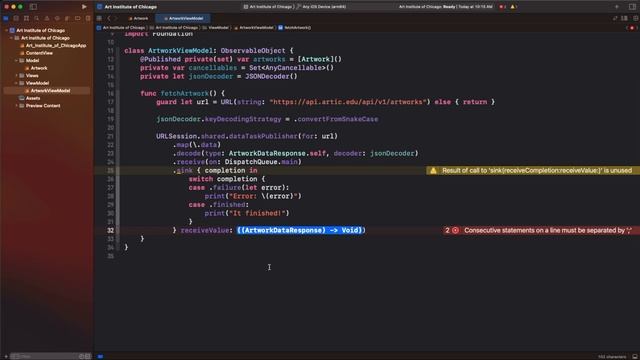Toggle the inspector panel at top right

pyautogui.click(x=632, y=7)
